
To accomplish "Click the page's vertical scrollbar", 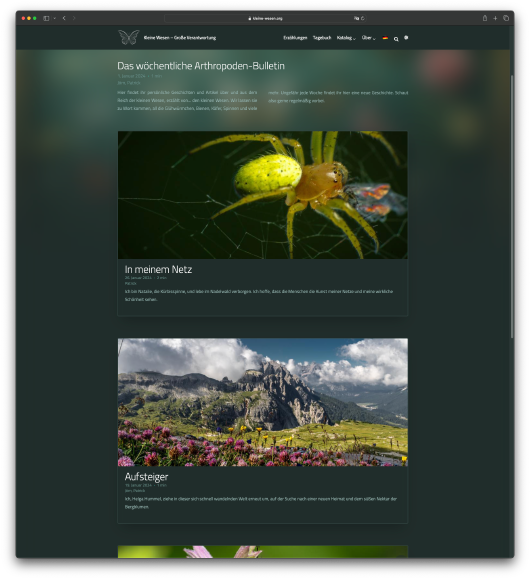I will (x=512, y=207).
